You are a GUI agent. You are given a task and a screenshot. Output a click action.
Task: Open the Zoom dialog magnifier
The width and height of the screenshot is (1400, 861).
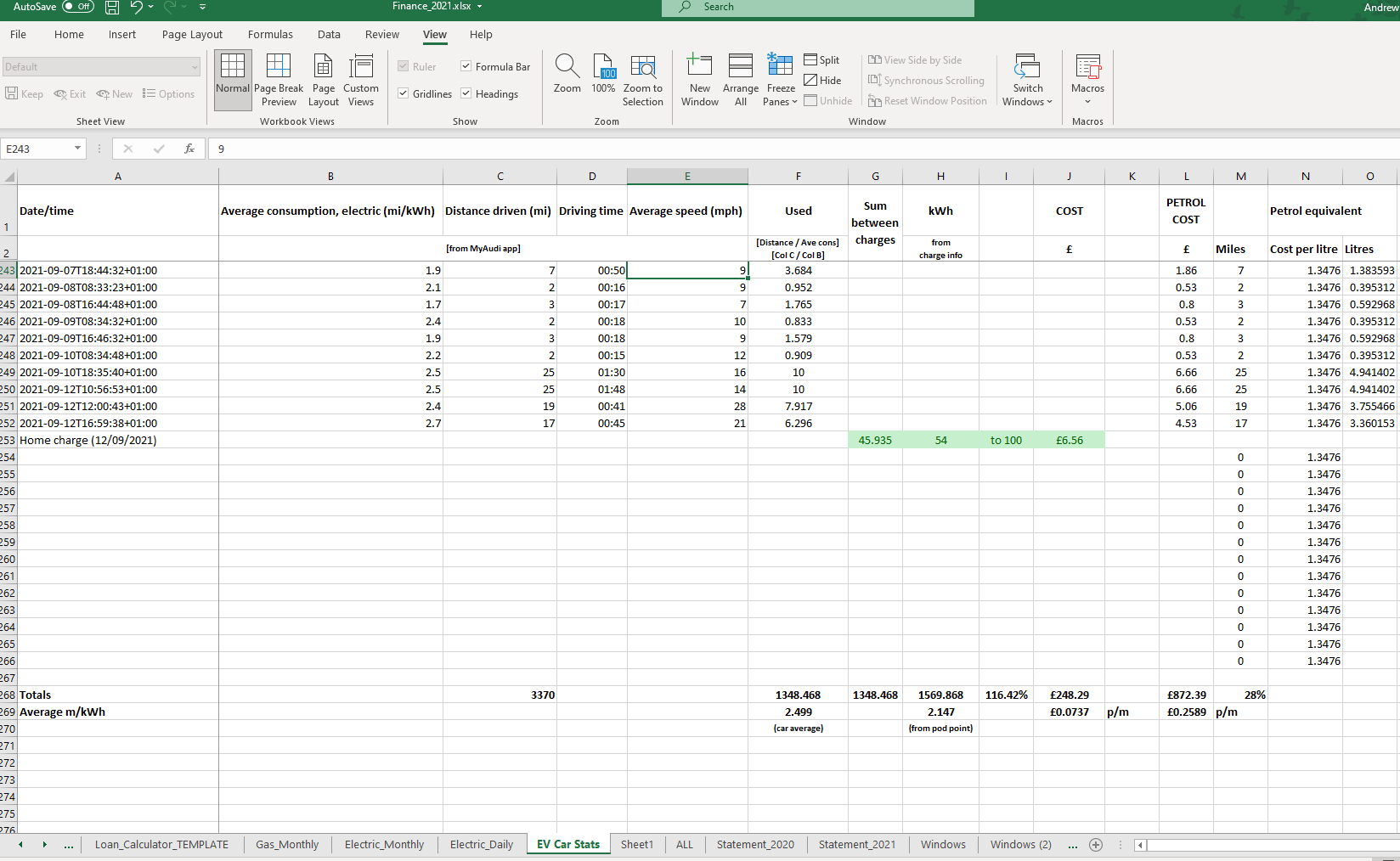(x=567, y=73)
